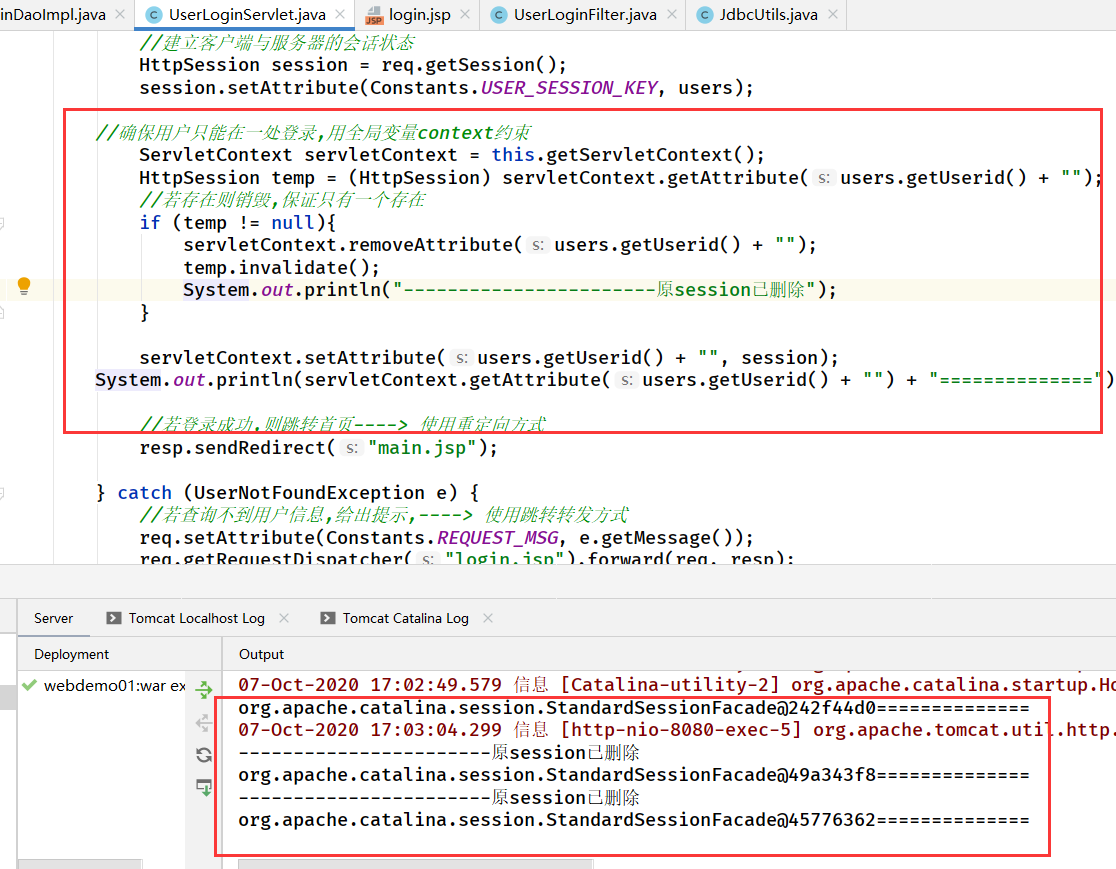Screen dimensions: 1116x869
Task: Select the Server tab in Run panel
Action: coord(53,618)
